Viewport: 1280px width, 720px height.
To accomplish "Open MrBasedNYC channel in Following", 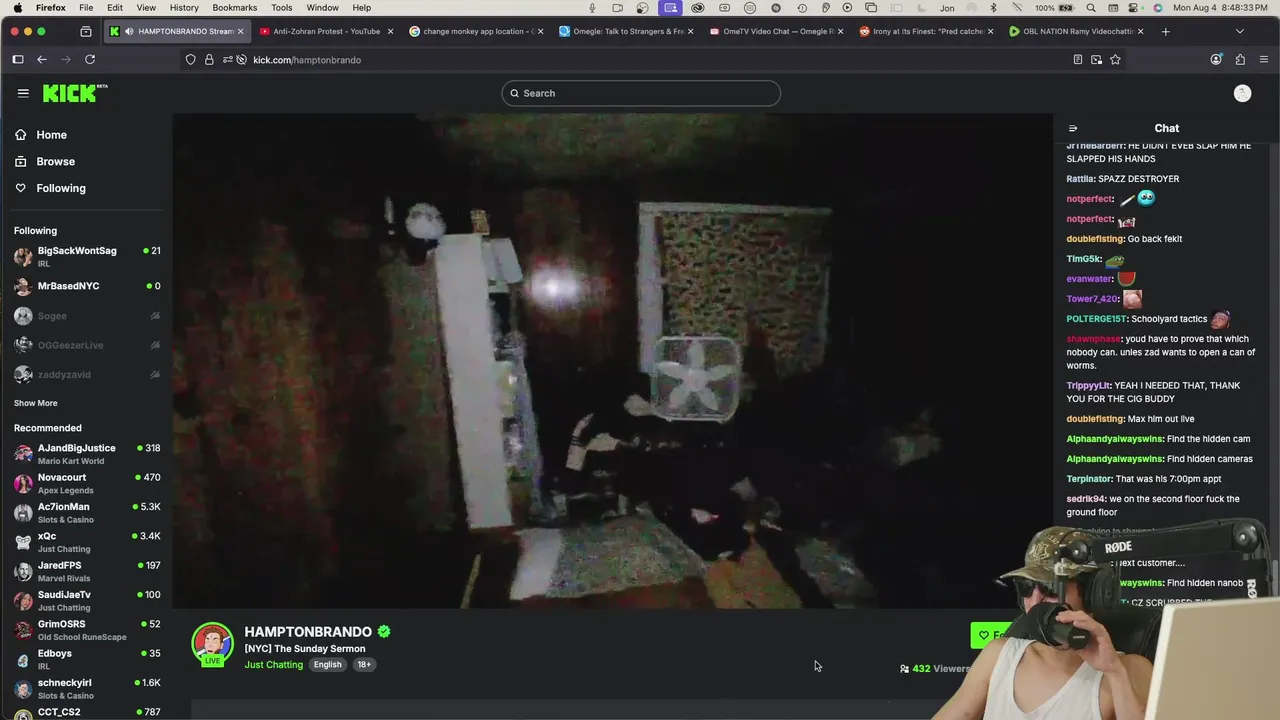I will point(87,286).
